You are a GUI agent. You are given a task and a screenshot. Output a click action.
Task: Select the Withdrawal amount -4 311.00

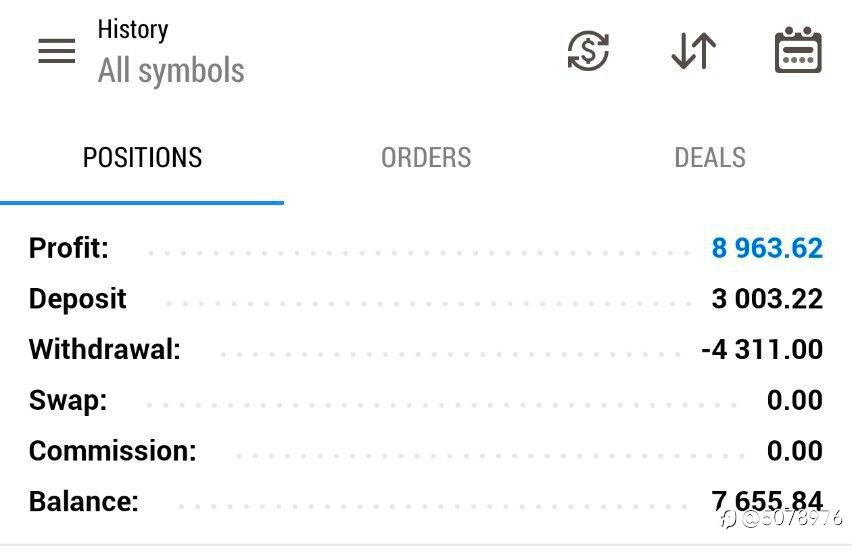click(x=762, y=349)
